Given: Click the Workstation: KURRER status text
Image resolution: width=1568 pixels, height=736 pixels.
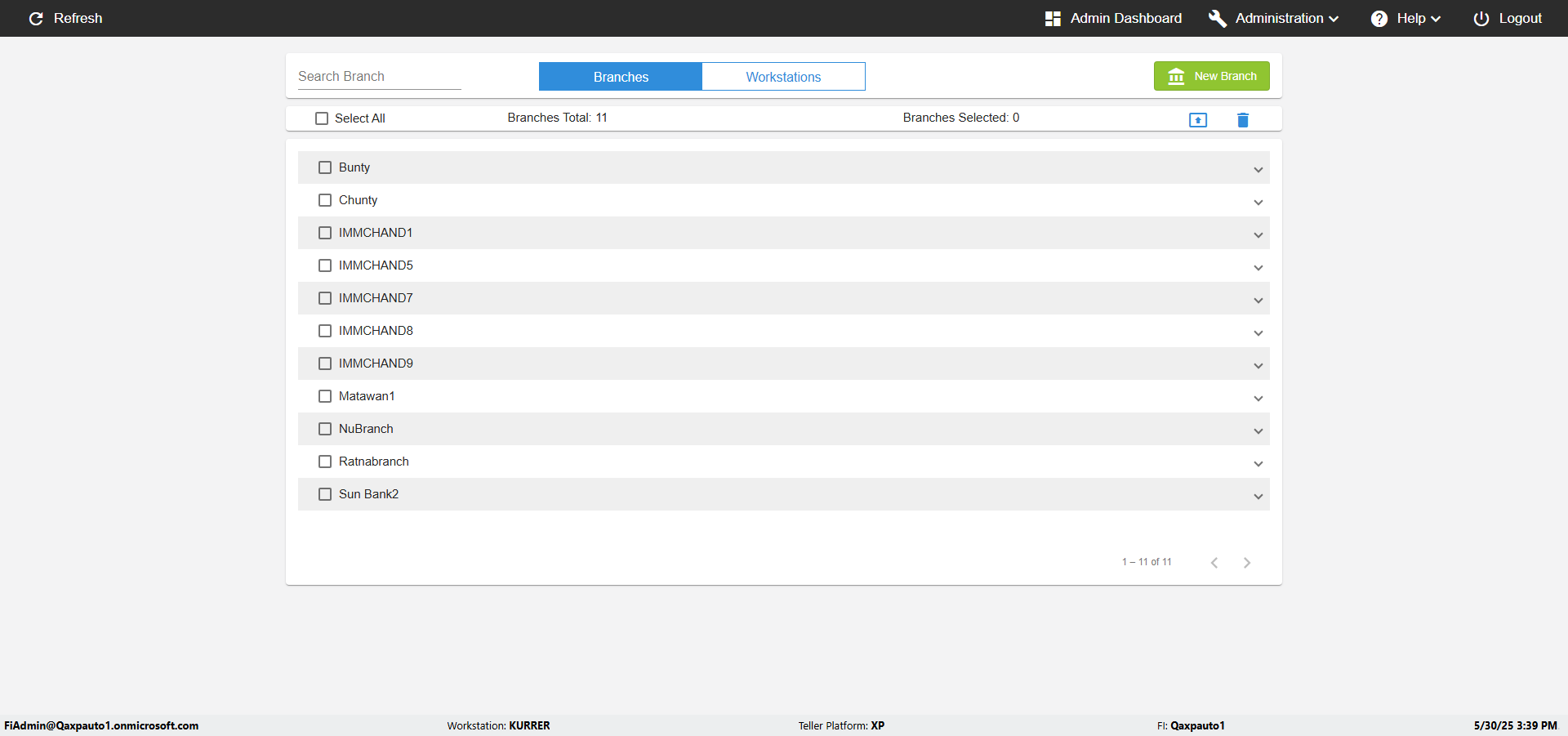Looking at the screenshot, I should [498, 725].
